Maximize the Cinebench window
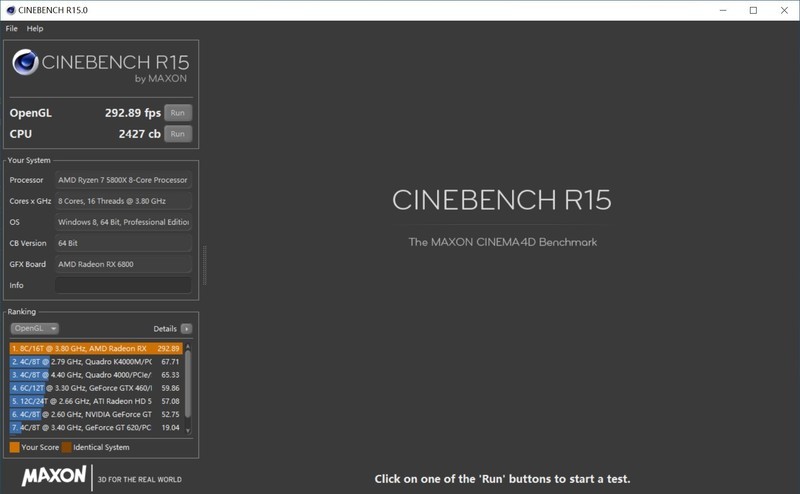Viewport: 800px width, 494px height. tap(753, 10)
